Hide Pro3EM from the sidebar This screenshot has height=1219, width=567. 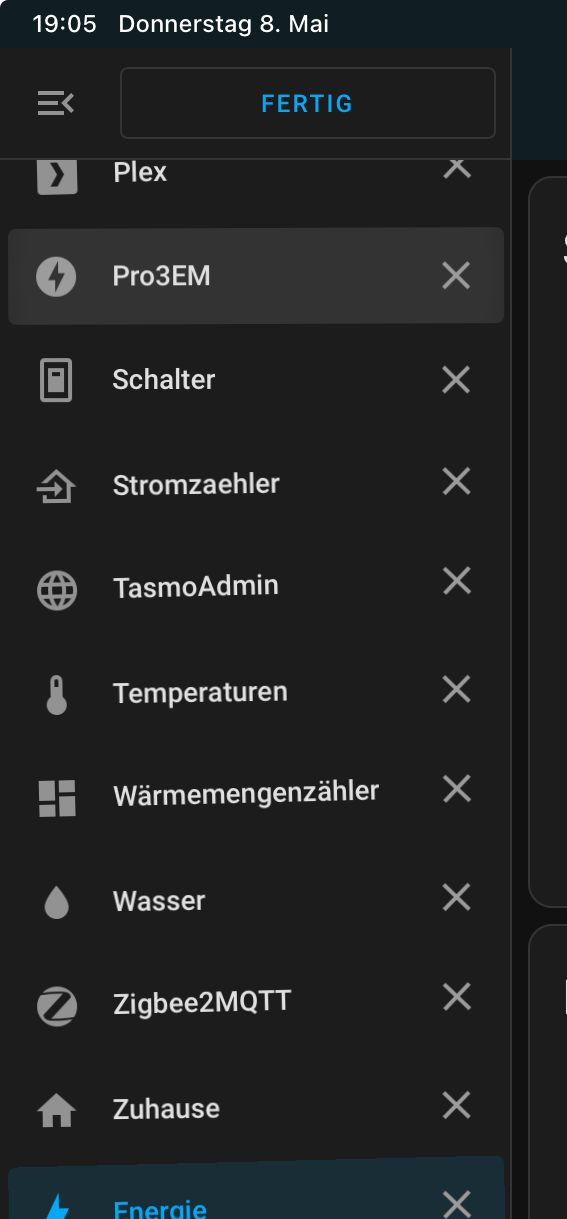[456, 275]
